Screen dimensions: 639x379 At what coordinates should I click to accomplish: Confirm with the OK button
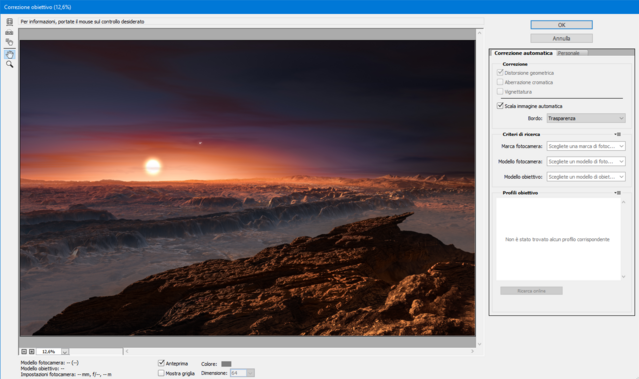tap(561, 25)
